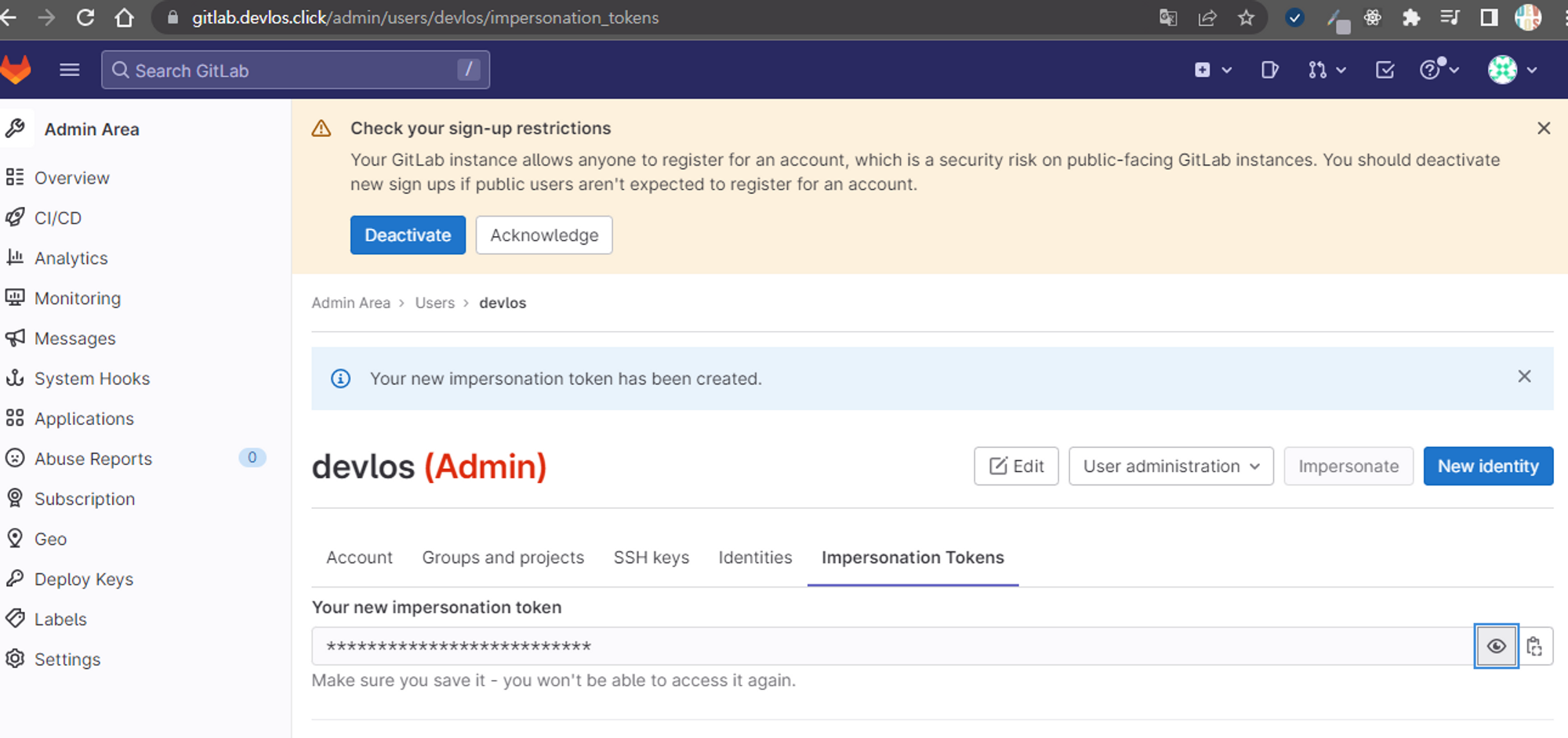Expand the User administration dropdown
The width and height of the screenshot is (1568, 738).
(1171, 466)
